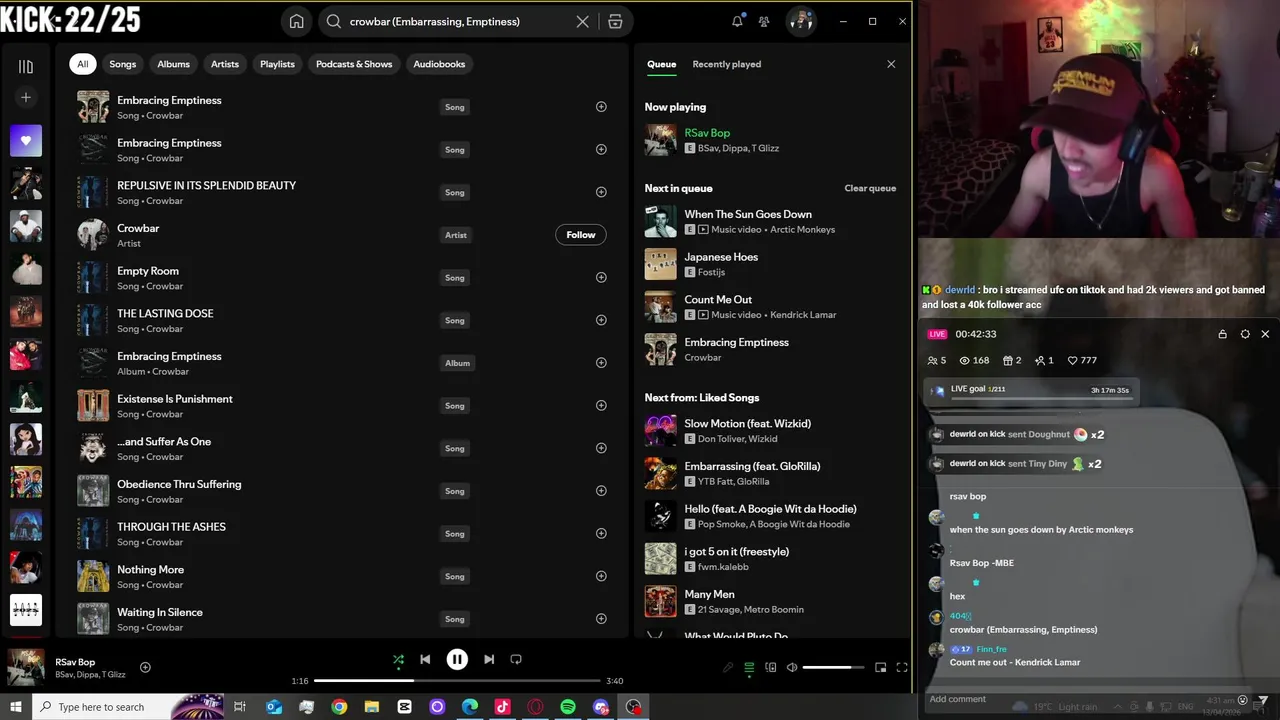This screenshot has height=720, width=1280.
Task: Select the Artists filter chip
Action: (225, 64)
